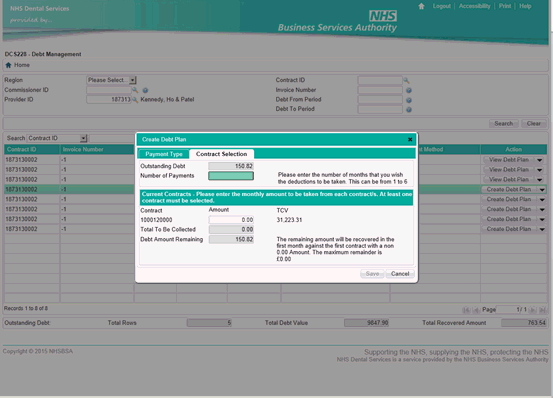Click the Provider ID input field

click(x=109, y=100)
